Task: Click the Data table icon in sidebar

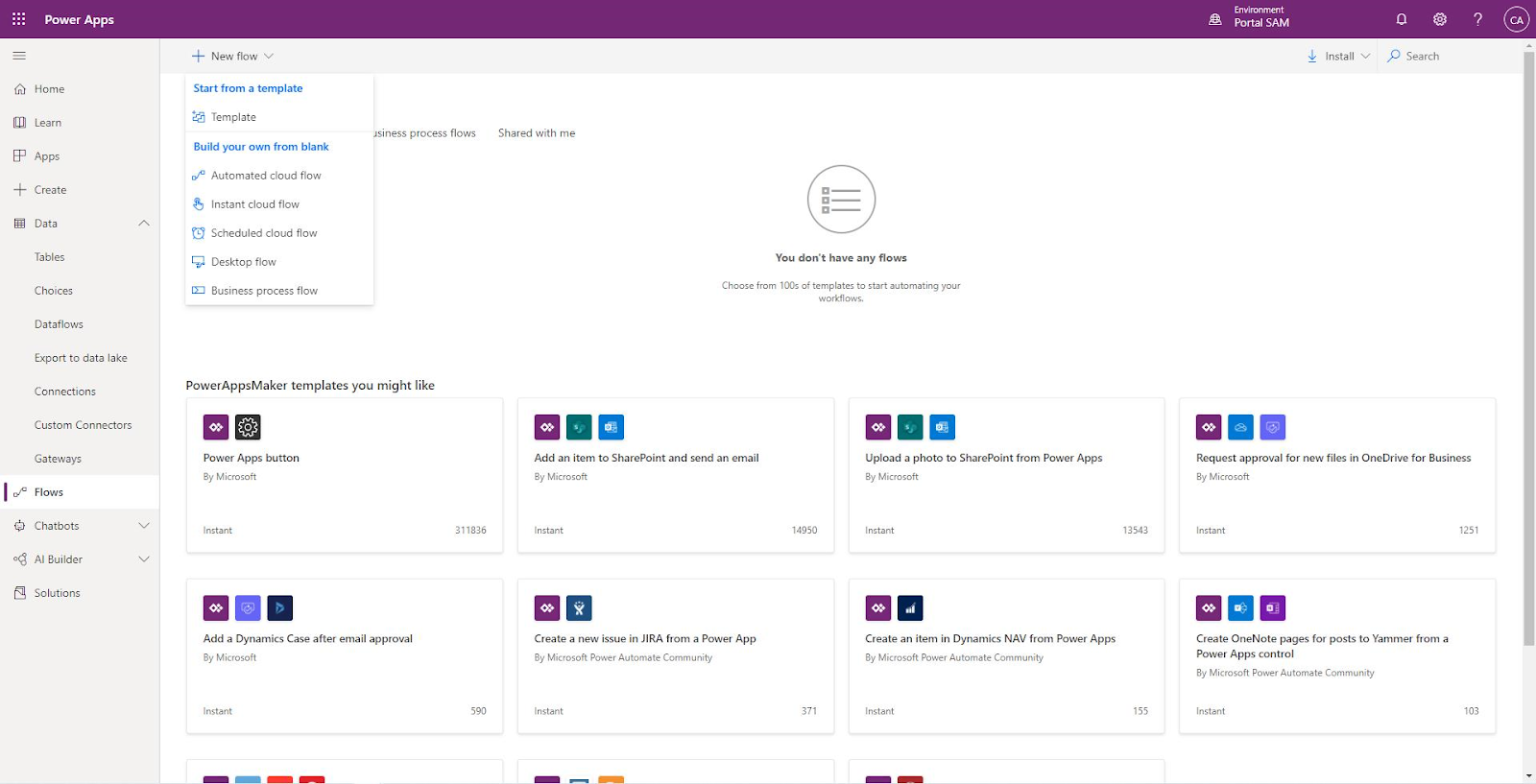Action: pyautogui.click(x=20, y=224)
